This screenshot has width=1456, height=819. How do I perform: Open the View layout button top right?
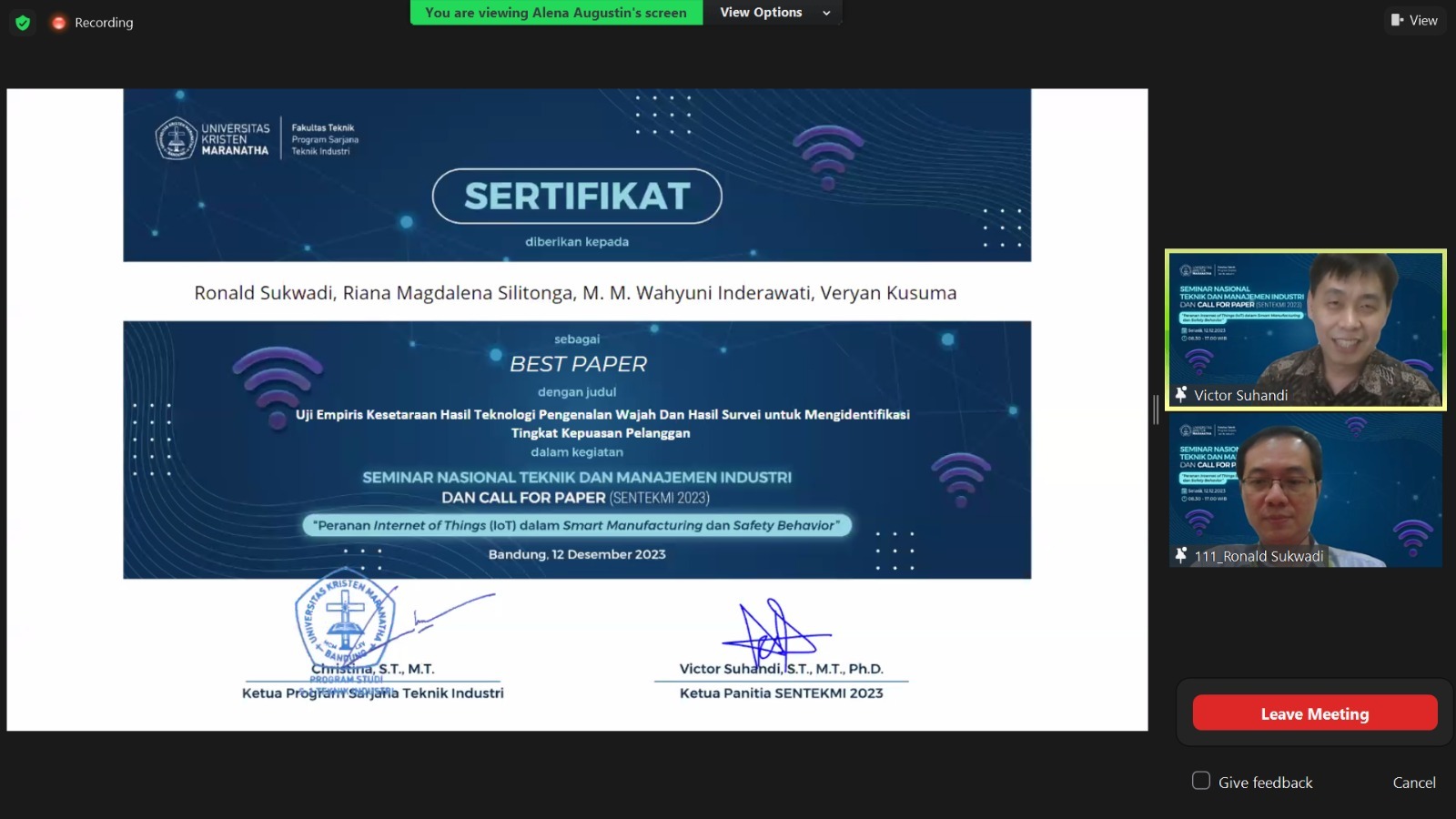click(1414, 20)
